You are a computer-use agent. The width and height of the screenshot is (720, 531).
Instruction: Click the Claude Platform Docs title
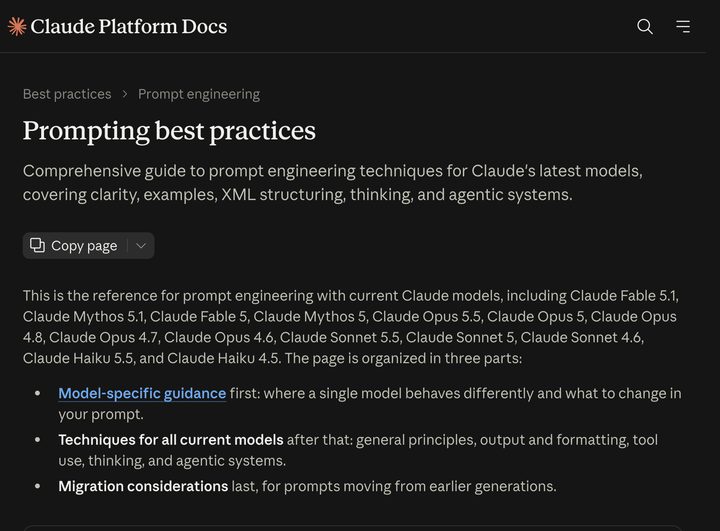129,27
